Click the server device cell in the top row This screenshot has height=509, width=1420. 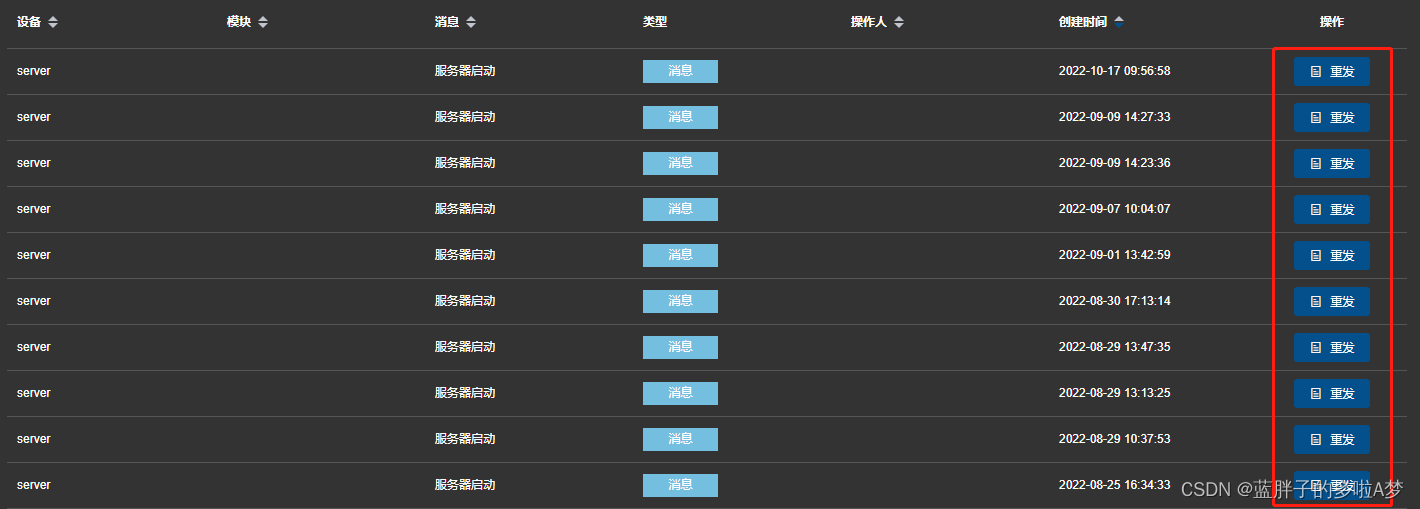click(34, 71)
